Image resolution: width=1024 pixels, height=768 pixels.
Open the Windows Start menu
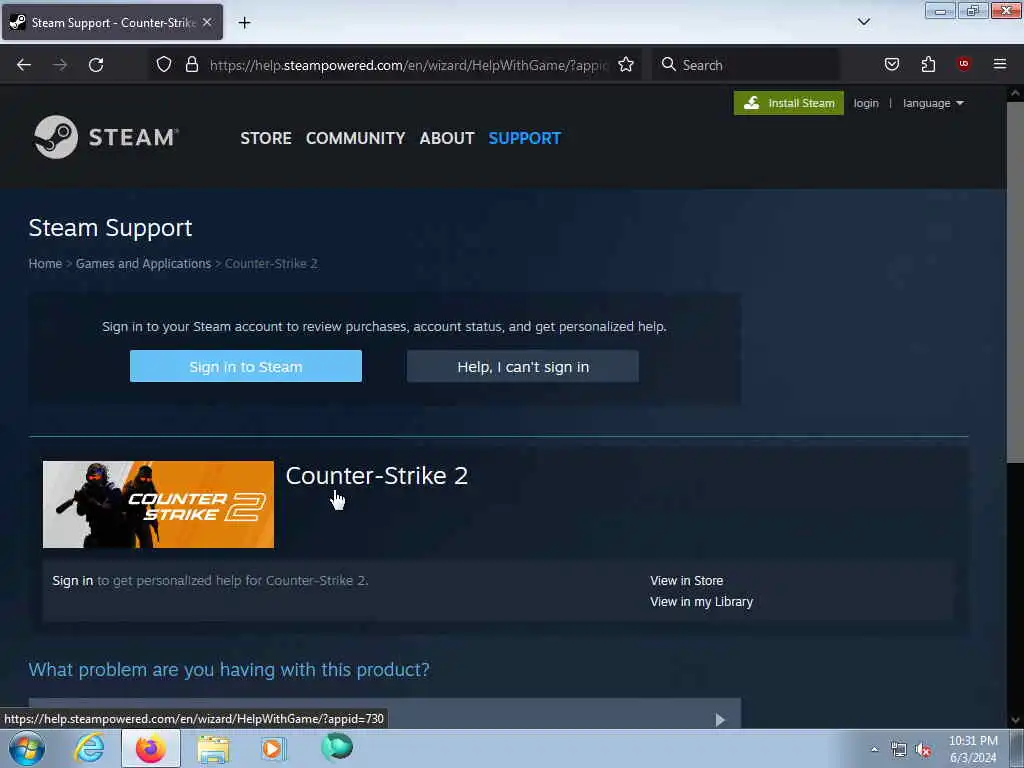tap(27, 748)
